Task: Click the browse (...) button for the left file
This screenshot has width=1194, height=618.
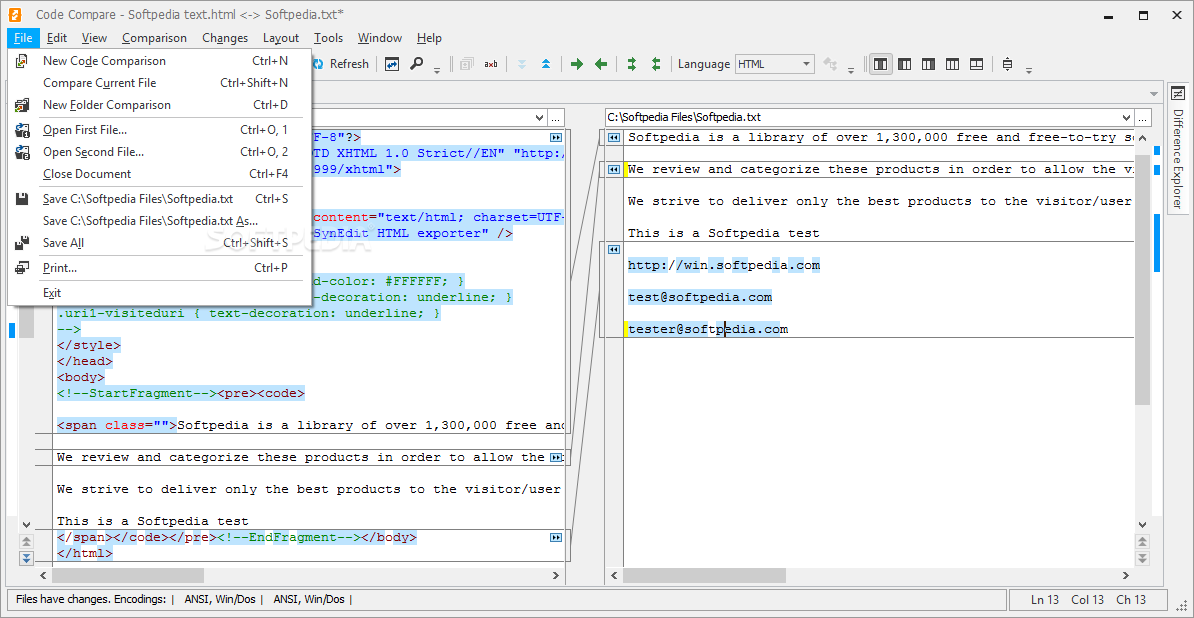Action: coord(556,117)
